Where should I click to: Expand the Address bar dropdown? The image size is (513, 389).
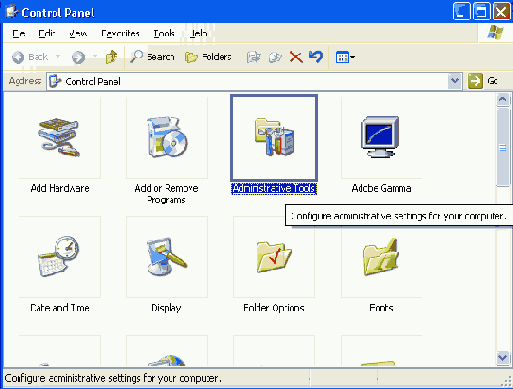coord(455,81)
